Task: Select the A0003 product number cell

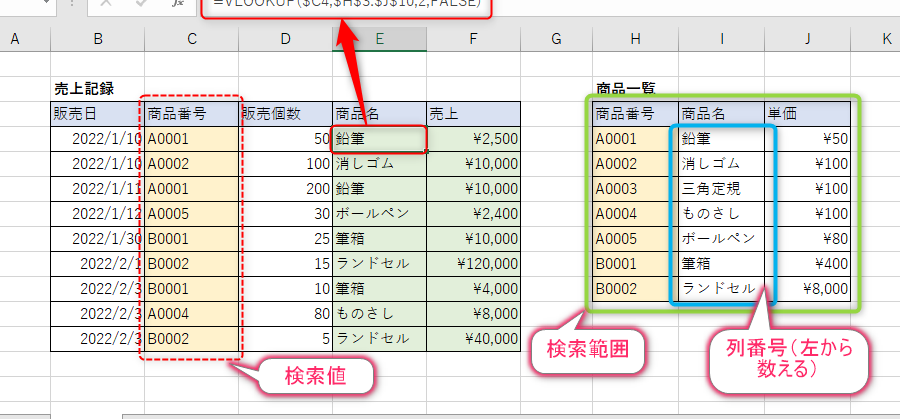Action: click(635, 189)
